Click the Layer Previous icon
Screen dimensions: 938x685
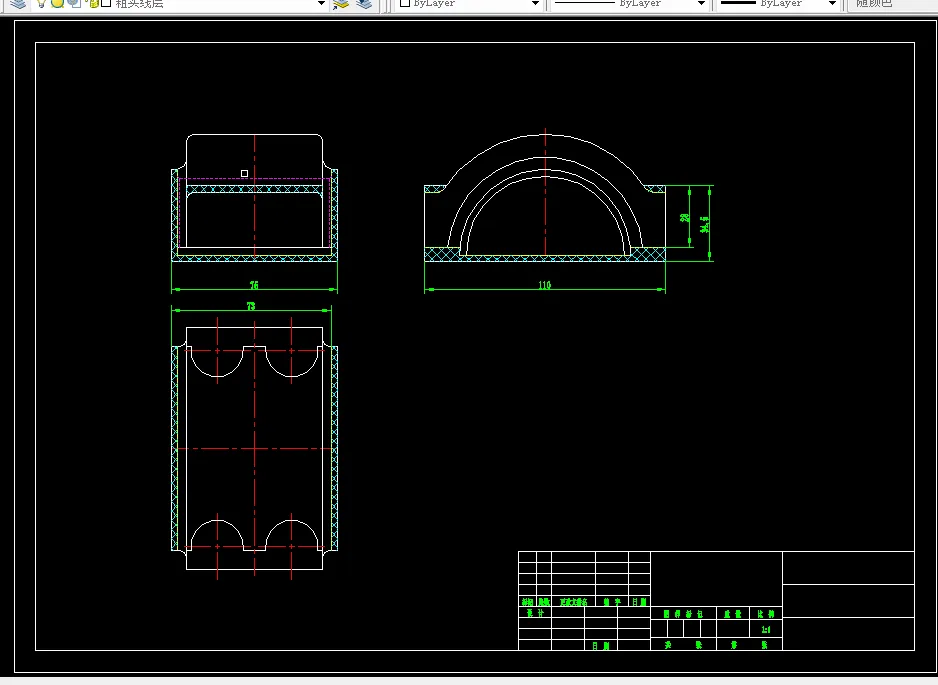click(x=364, y=4)
